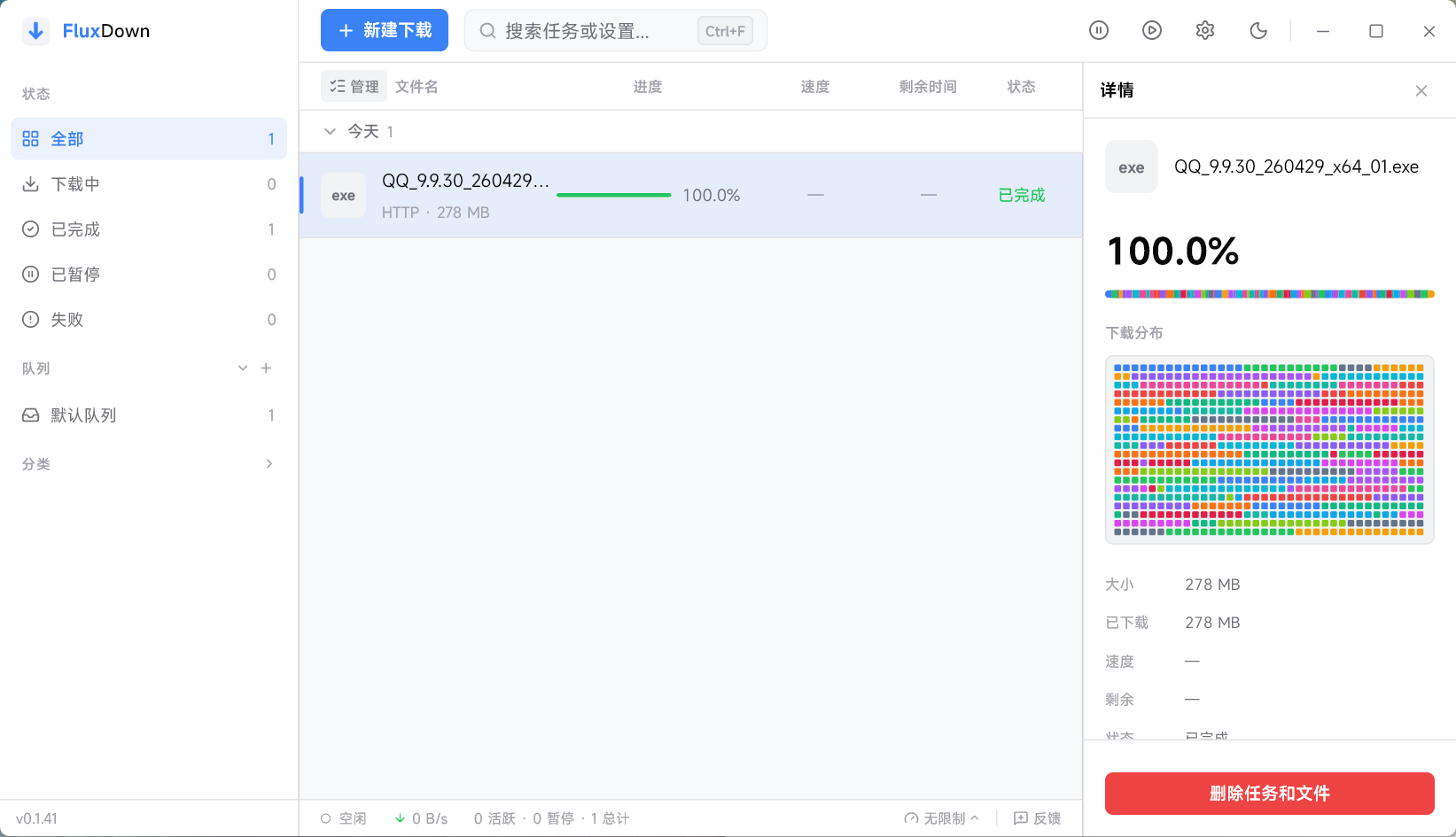This screenshot has height=837, width=1456.
Task: Toggle dark mode with the moon icon
Action: (x=1258, y=30)
